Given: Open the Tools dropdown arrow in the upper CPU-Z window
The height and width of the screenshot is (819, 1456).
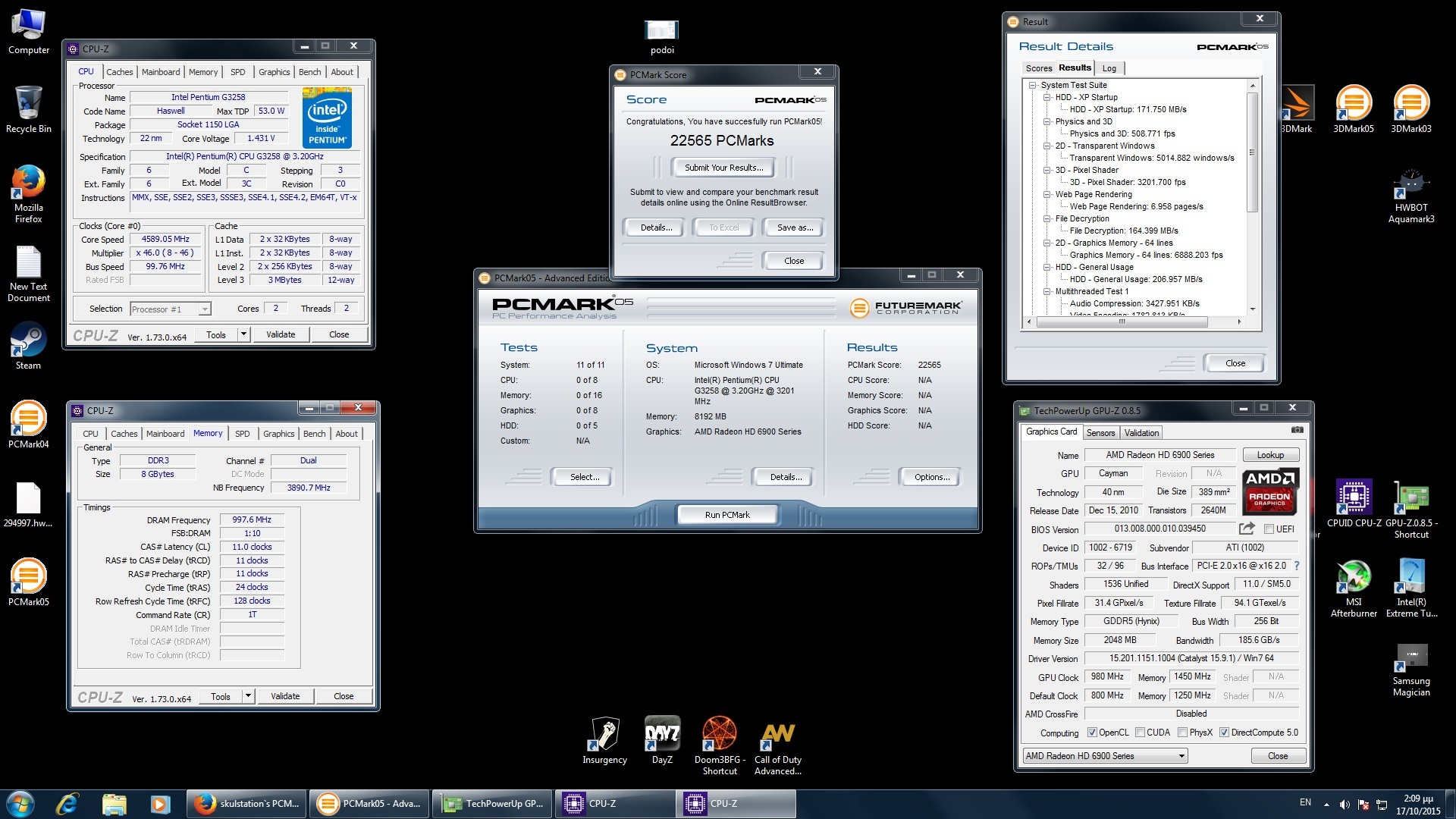Looking at the screenshot, I should click(x=243, y=334).
